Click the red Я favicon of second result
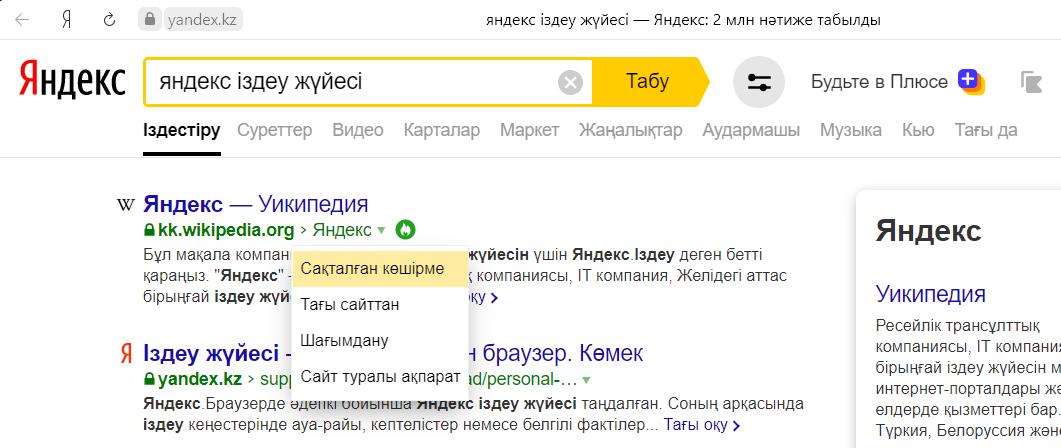This screenshot has width=1061, height=448. (x=126, y=353)
